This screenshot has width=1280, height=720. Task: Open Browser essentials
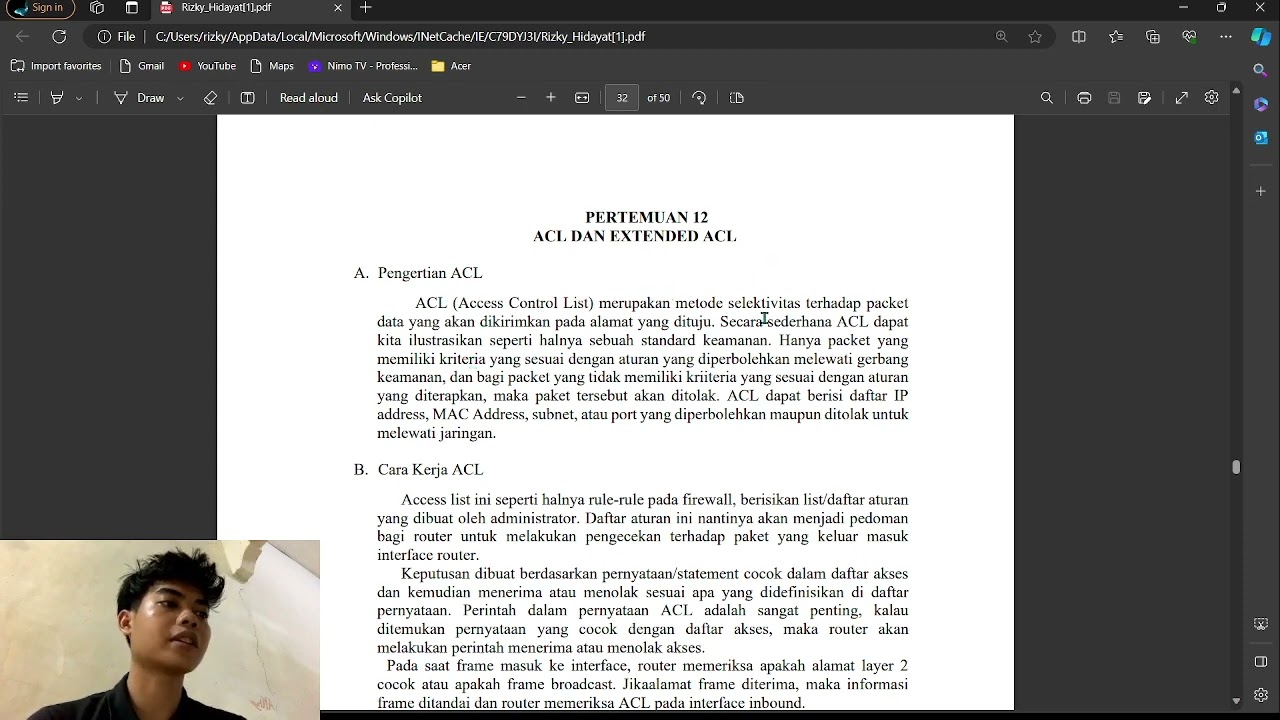pos(1189,36)
